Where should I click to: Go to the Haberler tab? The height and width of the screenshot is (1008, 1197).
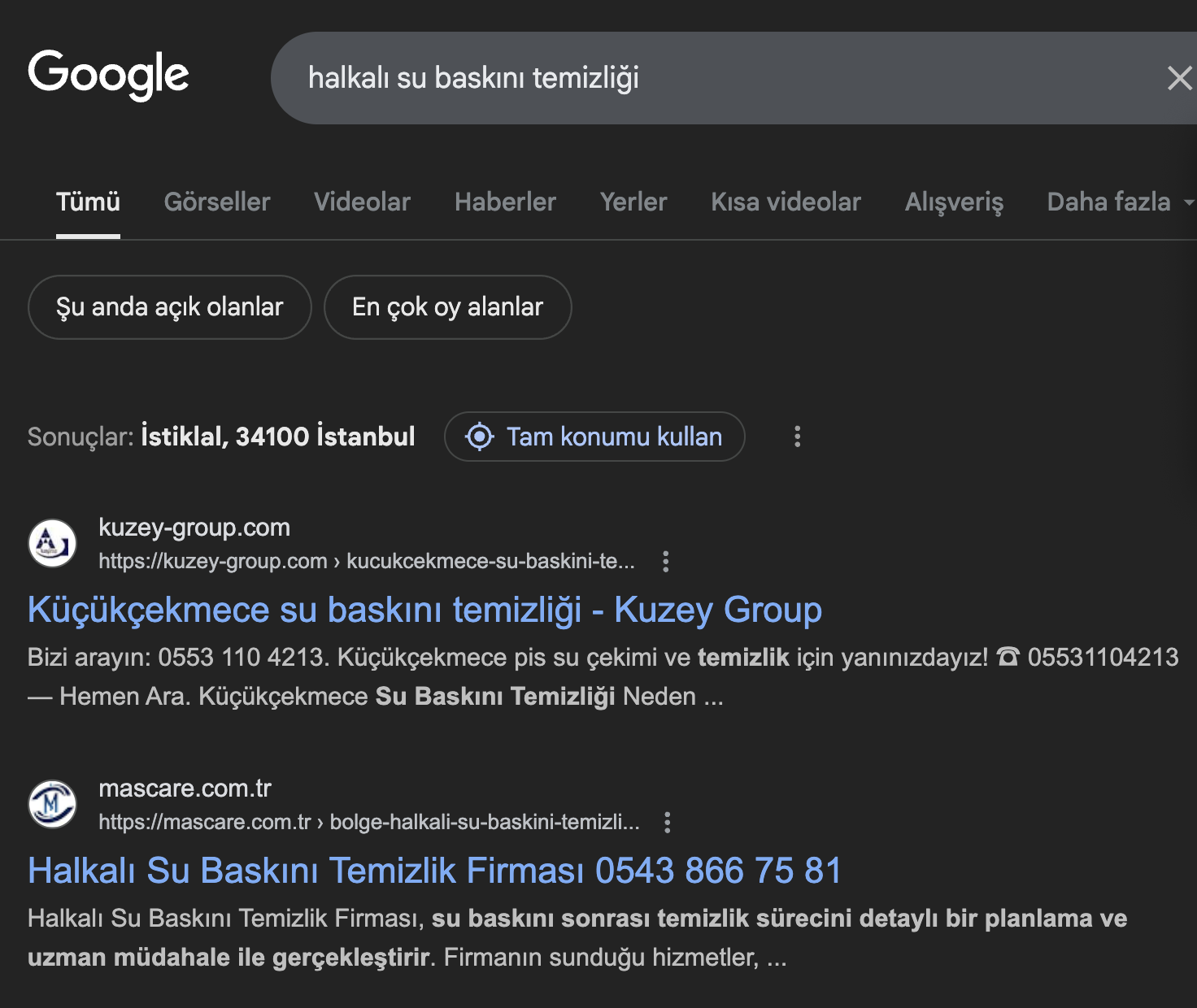tap(505, 202)
